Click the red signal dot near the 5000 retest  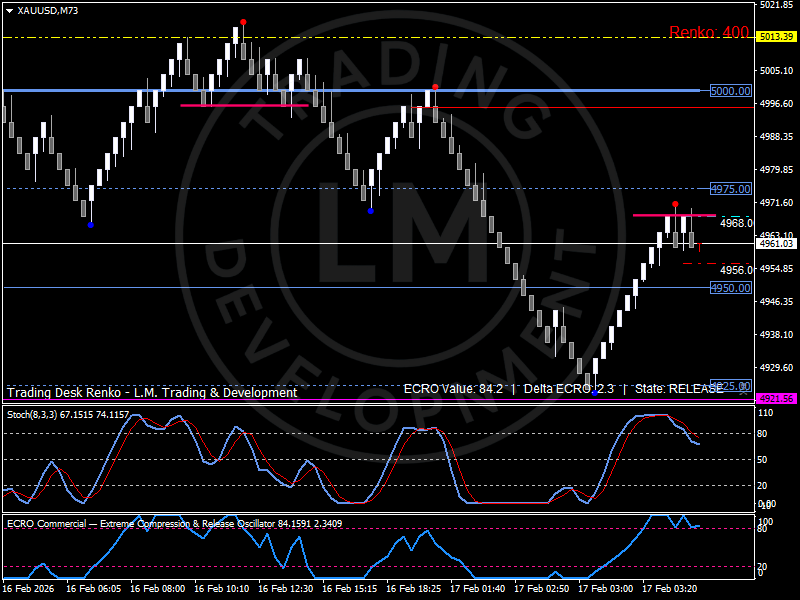[x=435, y=89]
